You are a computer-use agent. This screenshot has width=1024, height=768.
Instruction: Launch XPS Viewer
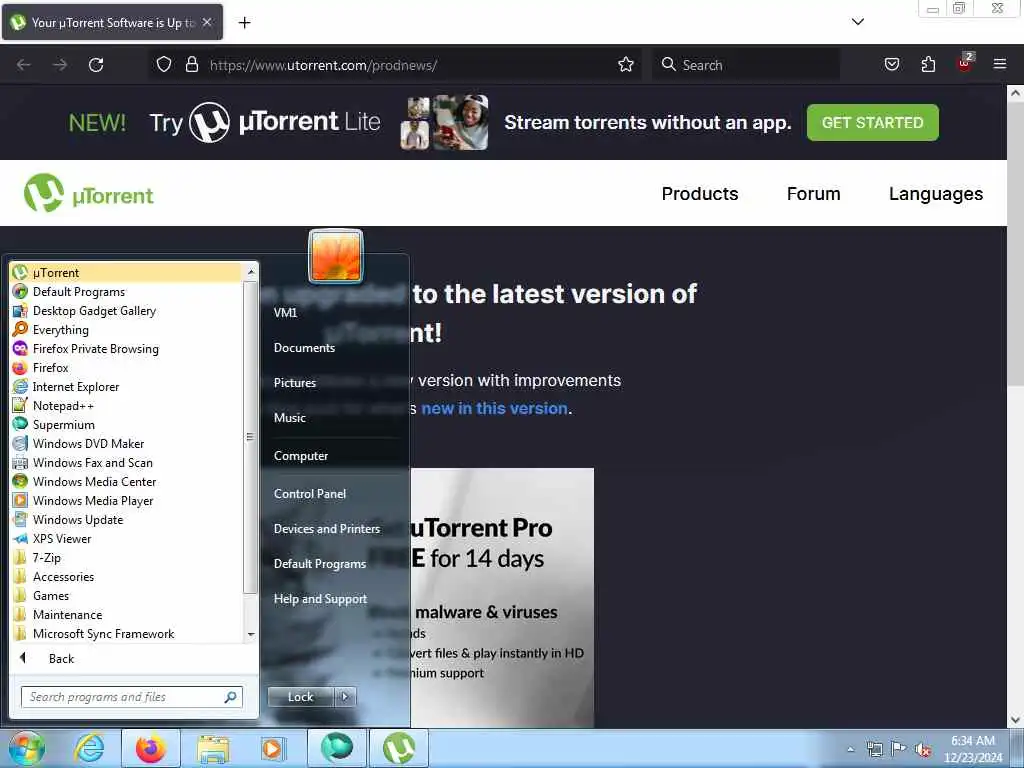click(x=127, y=538)
